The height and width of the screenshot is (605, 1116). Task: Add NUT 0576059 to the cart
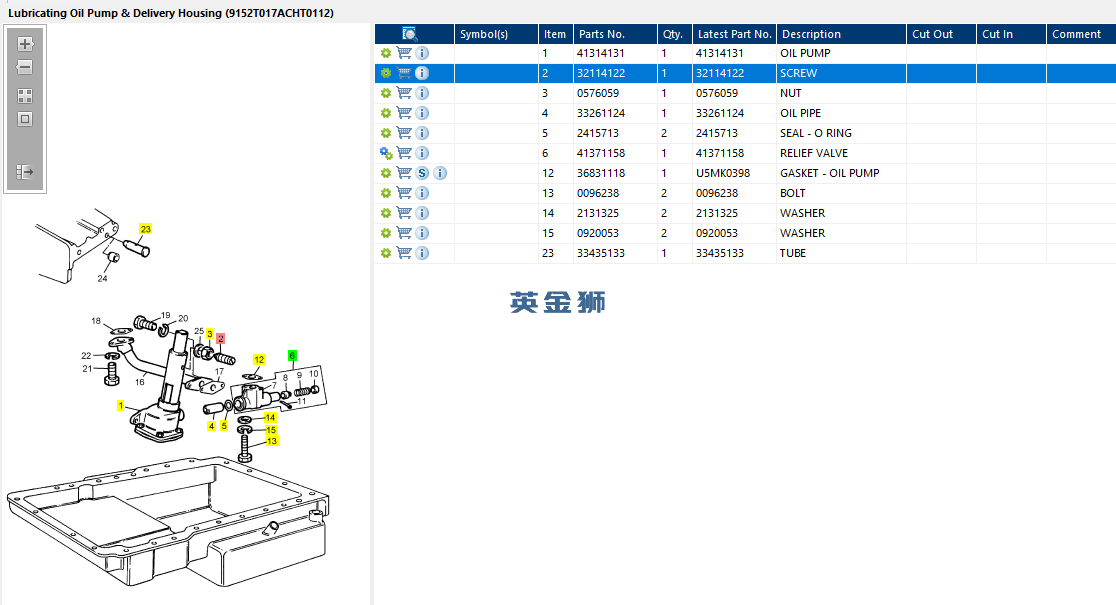pyautogui.click(x=404, y=93)
